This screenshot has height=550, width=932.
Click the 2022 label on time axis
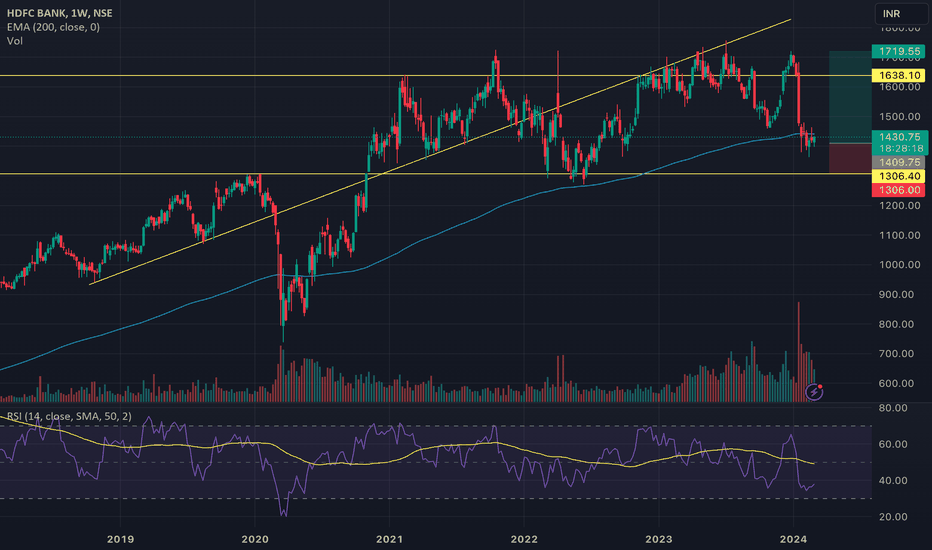pos(524,539)
